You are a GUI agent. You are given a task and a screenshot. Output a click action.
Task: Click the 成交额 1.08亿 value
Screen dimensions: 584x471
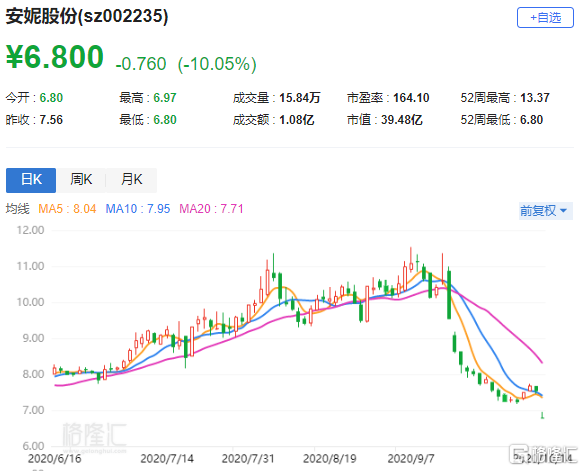click(x=297, y=120)
